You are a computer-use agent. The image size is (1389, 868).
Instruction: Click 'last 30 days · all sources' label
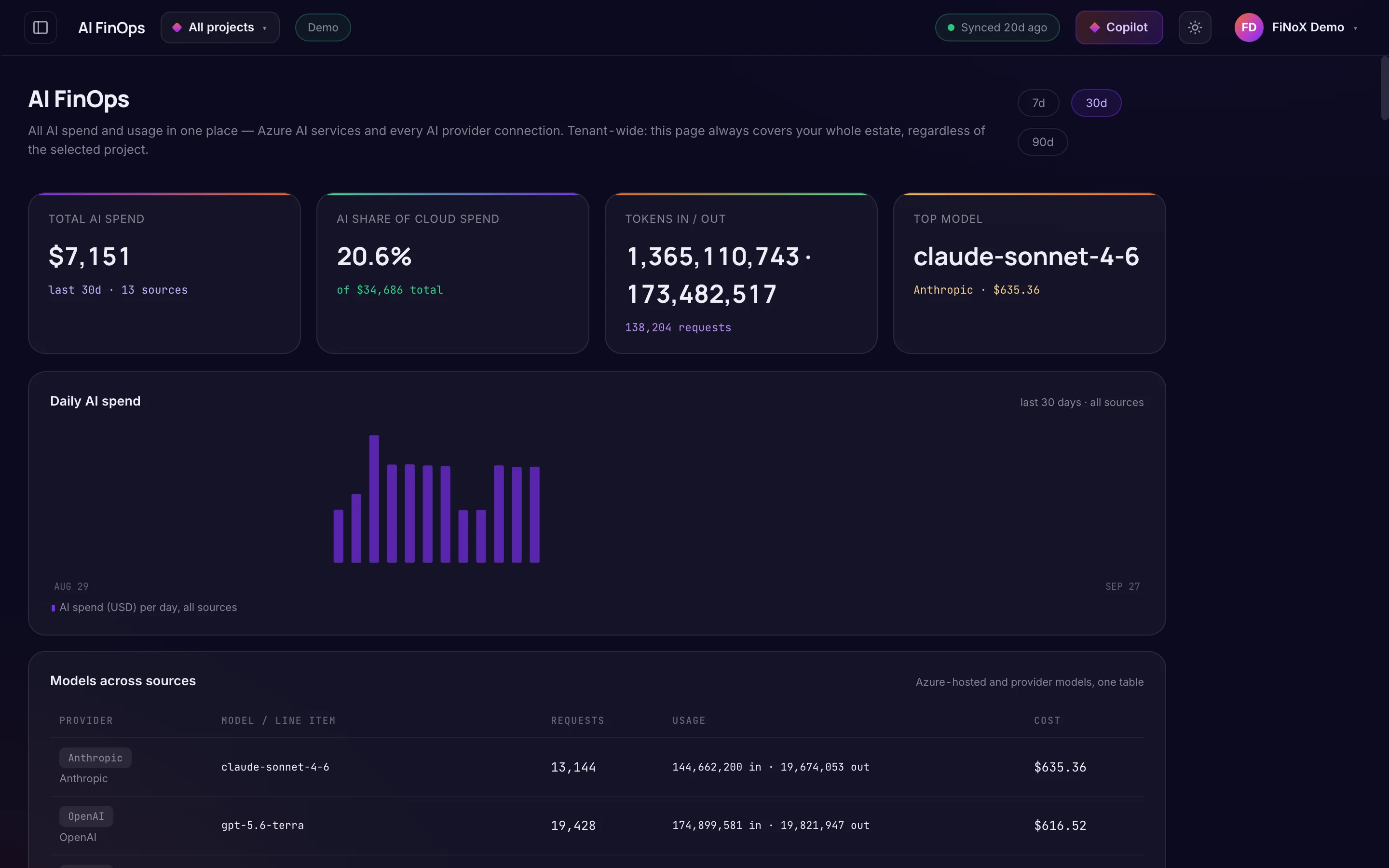1081,403
